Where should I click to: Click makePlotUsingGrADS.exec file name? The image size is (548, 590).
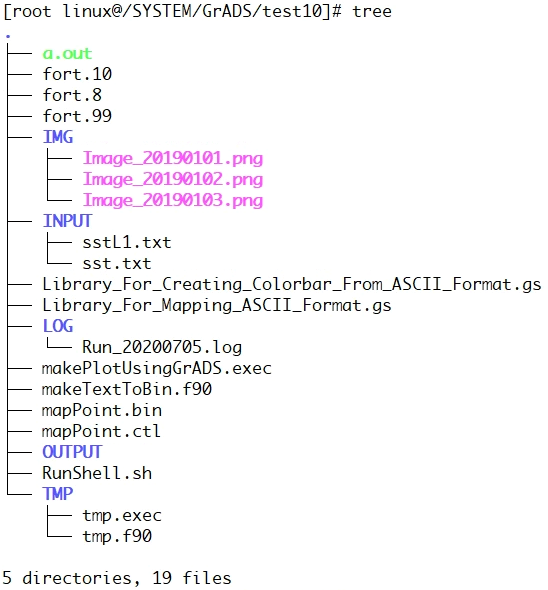[157, 368]
